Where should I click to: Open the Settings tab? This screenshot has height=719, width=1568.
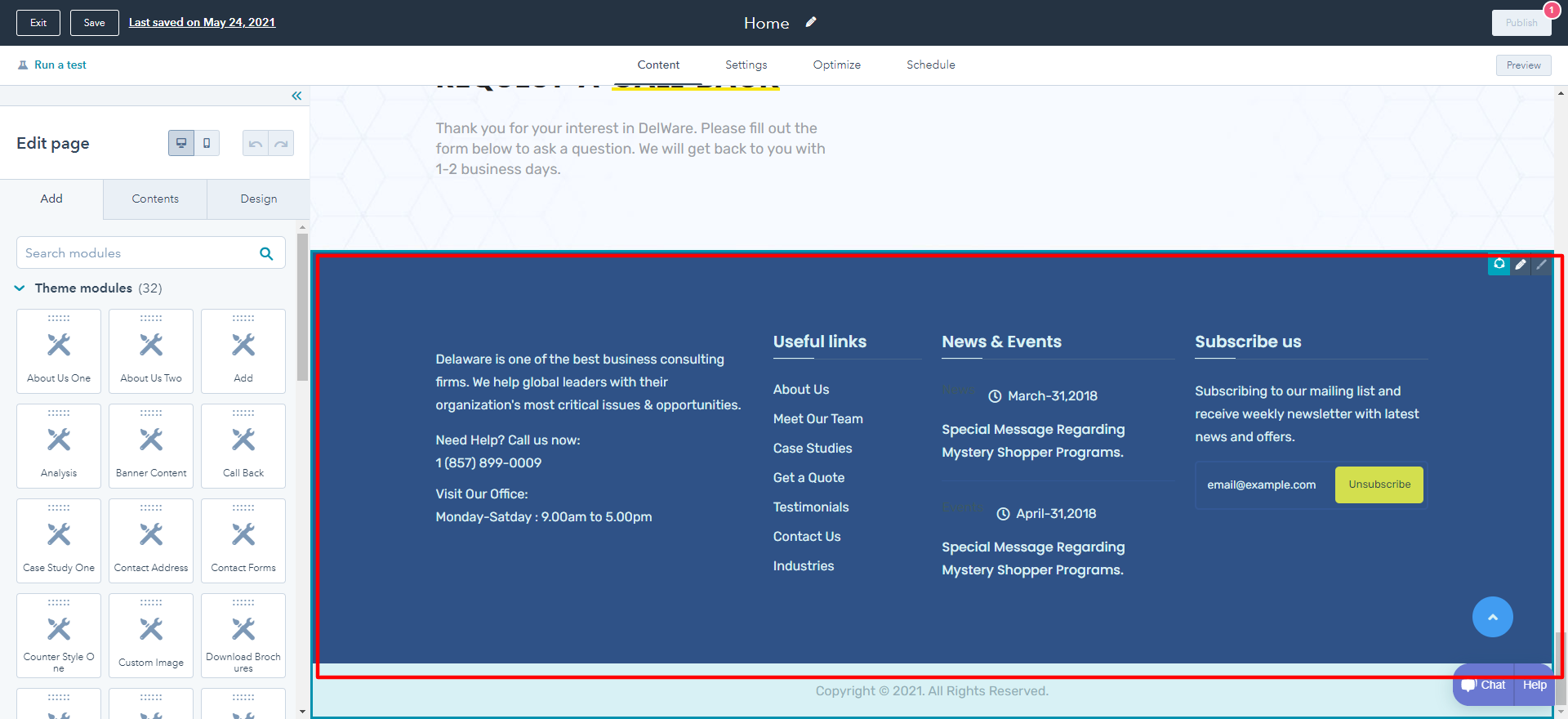746,65
